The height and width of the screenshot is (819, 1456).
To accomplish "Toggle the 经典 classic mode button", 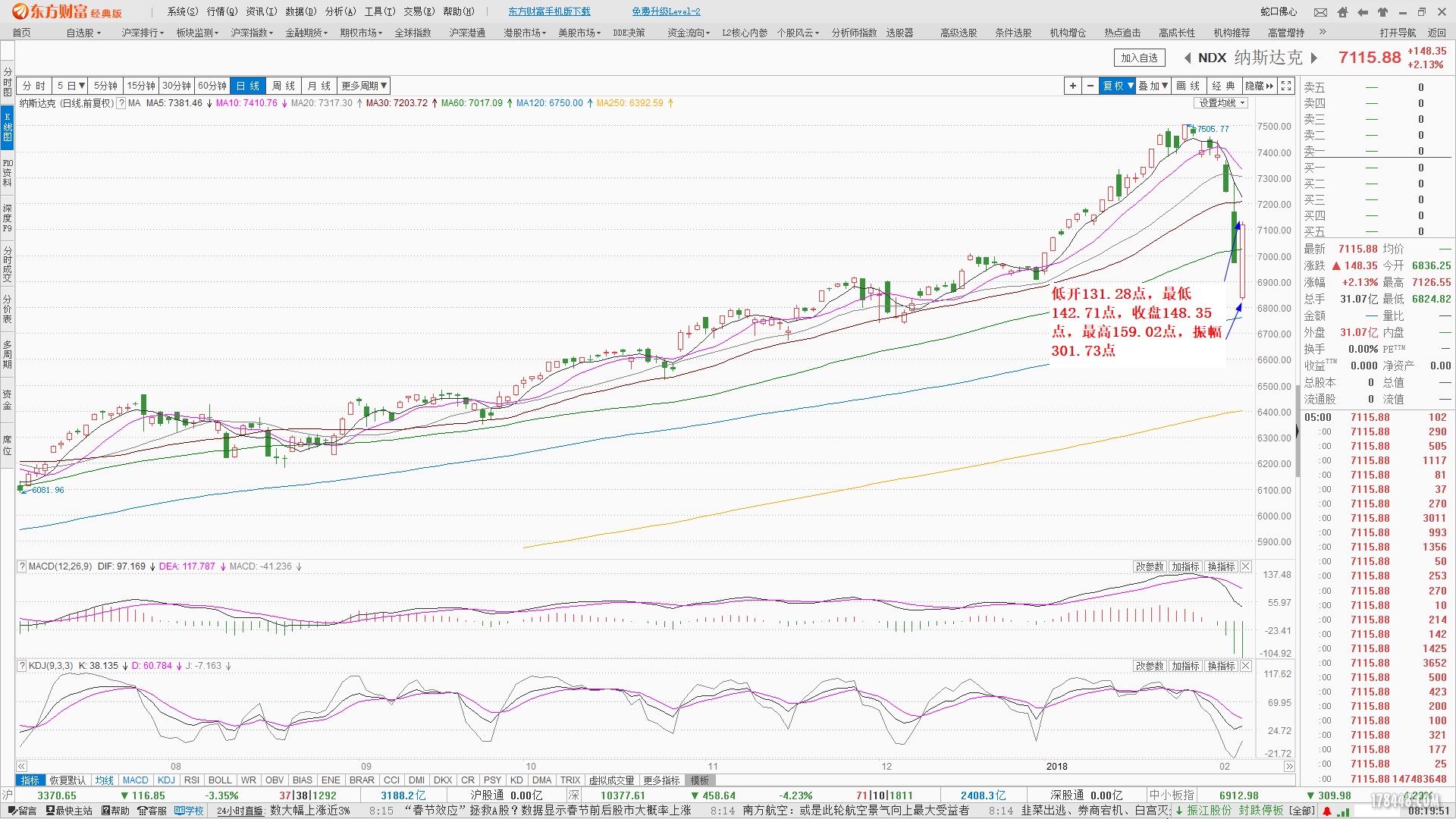I will (x=1223, y=86).
